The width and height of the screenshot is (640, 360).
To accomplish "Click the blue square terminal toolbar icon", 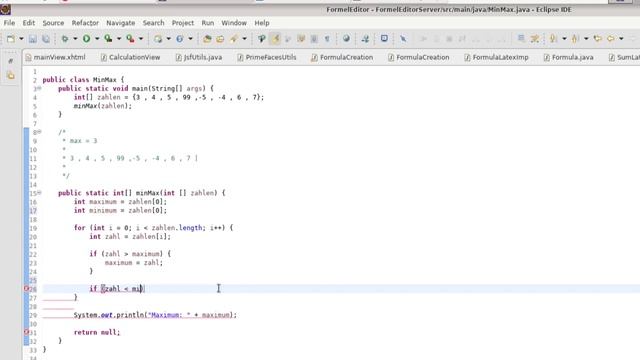I will pyautogui.click(x=384, y=38).
